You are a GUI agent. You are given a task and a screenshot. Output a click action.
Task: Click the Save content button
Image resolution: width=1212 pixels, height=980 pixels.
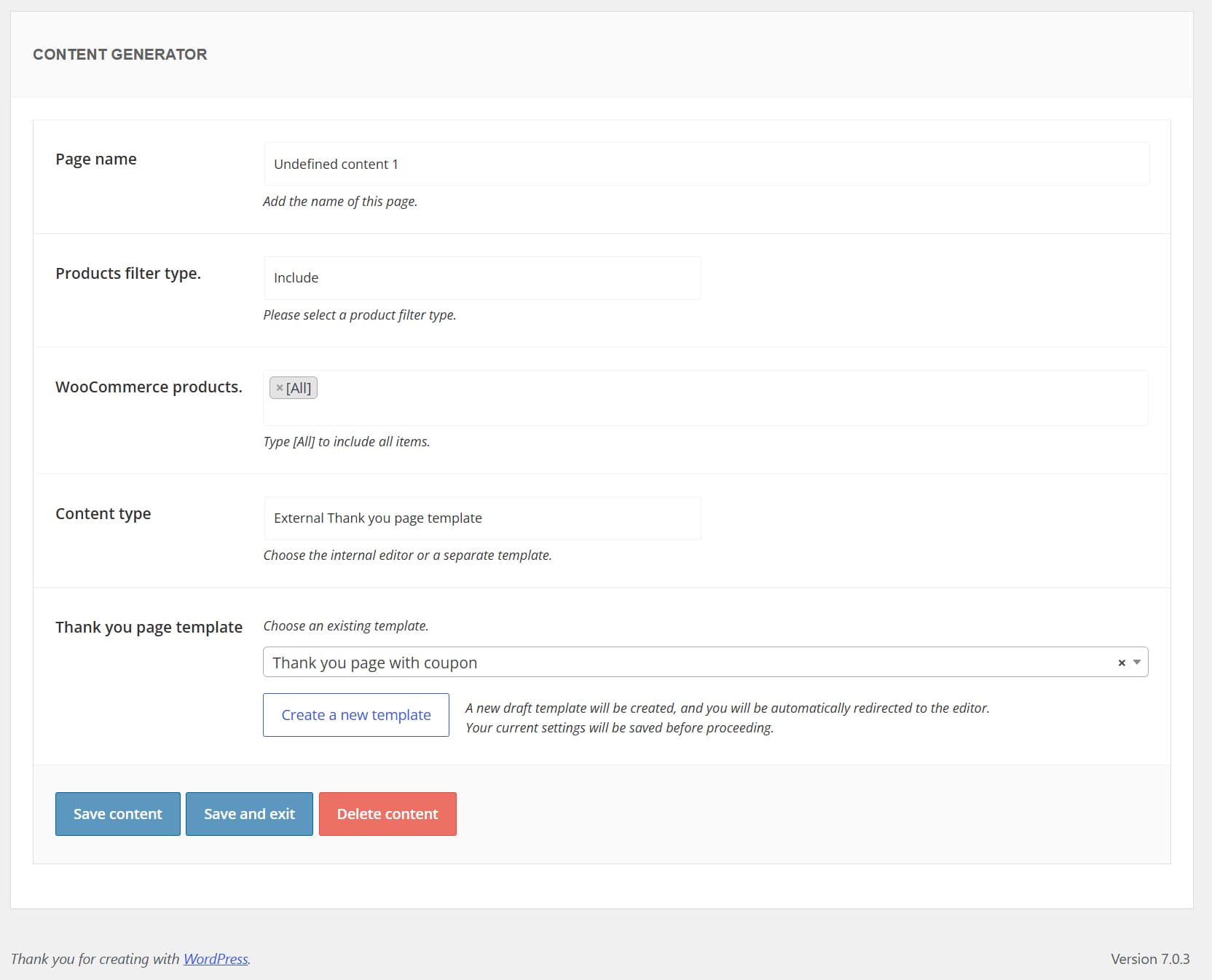118,814
